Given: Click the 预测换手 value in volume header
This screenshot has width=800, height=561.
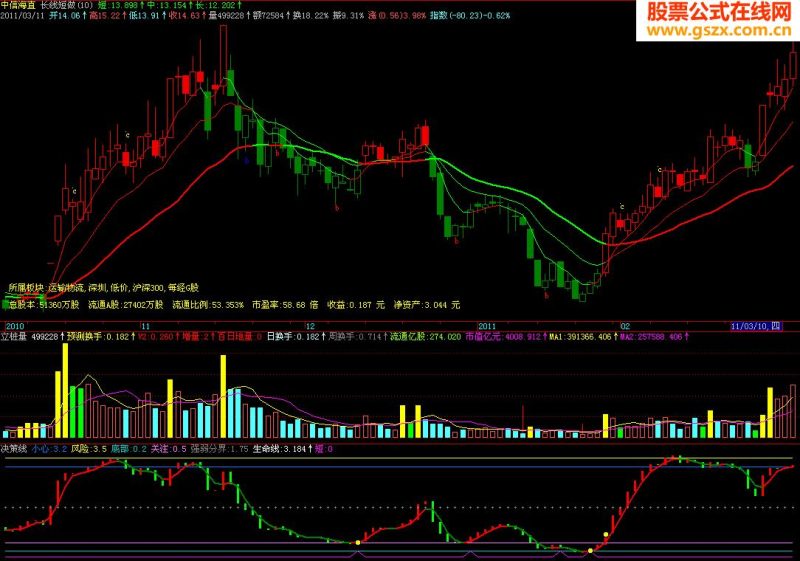Looking at the screenshot, I should [98, 337].
